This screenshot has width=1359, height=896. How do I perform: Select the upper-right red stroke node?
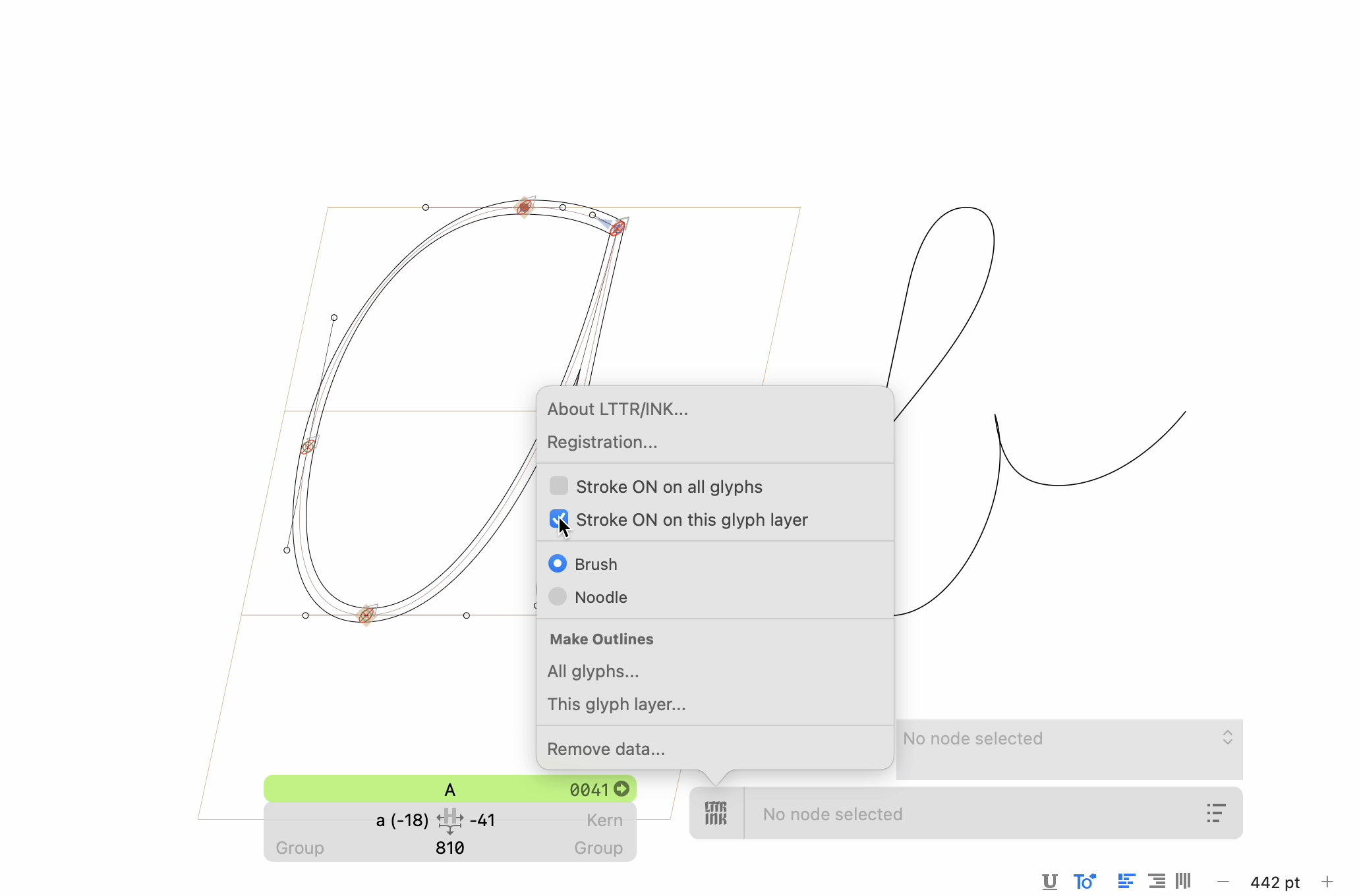tap(617, 229)
